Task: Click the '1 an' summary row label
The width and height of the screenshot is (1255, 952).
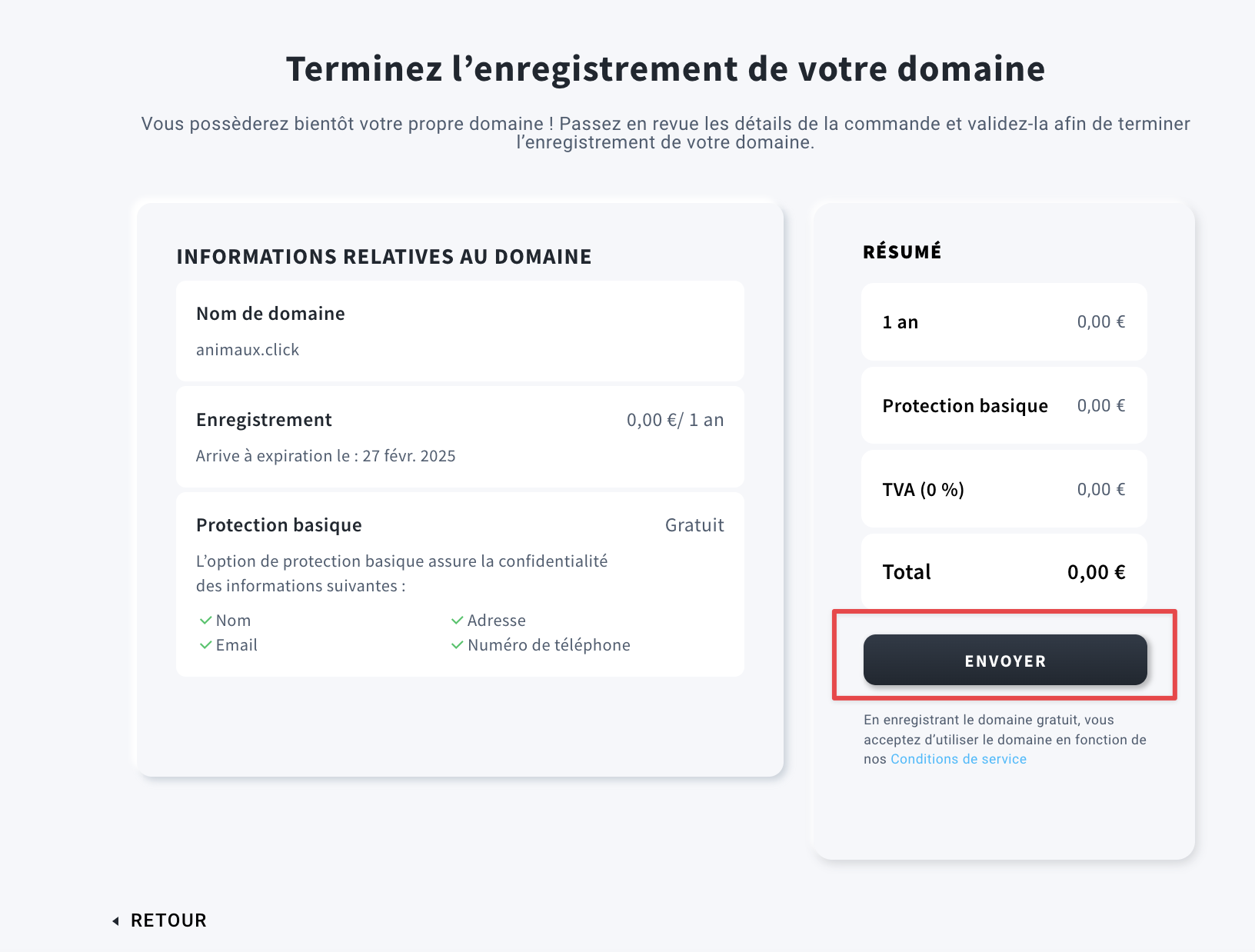Action: [900, 322]
